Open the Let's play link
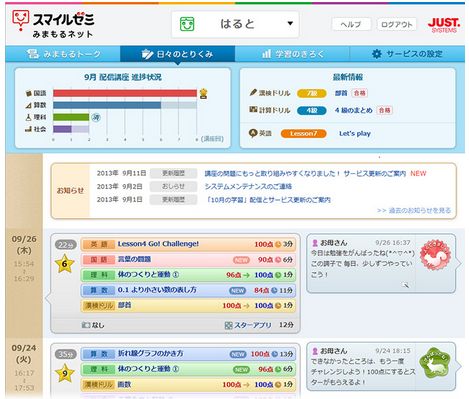 (x=355, y=134)
